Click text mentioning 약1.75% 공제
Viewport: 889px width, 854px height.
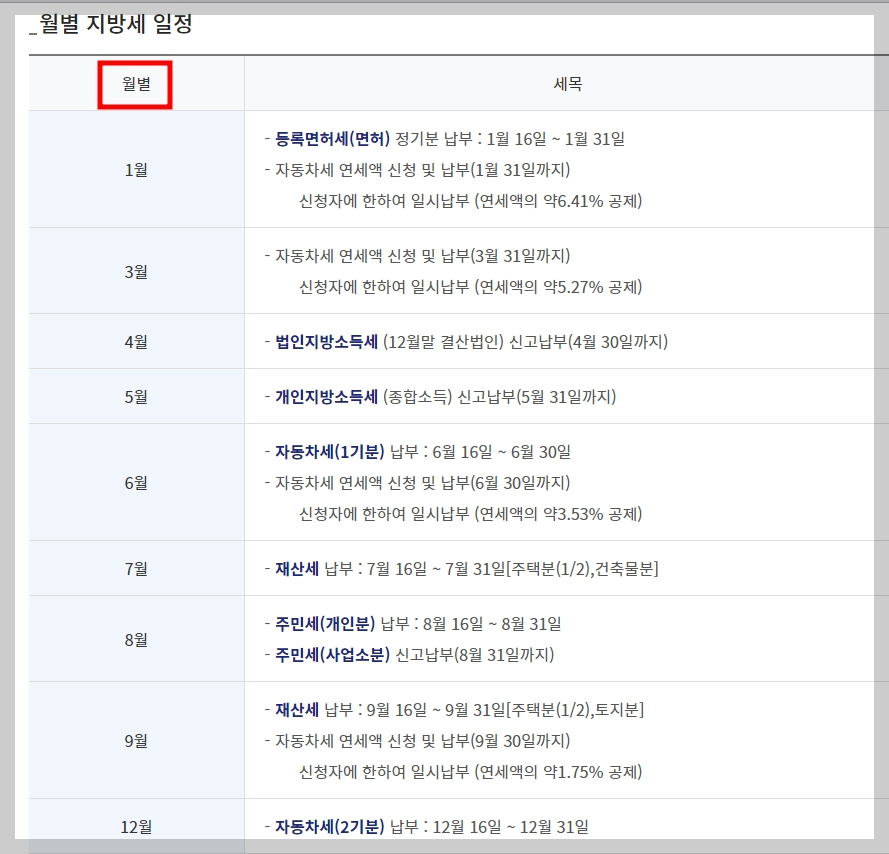click(471, 772)
